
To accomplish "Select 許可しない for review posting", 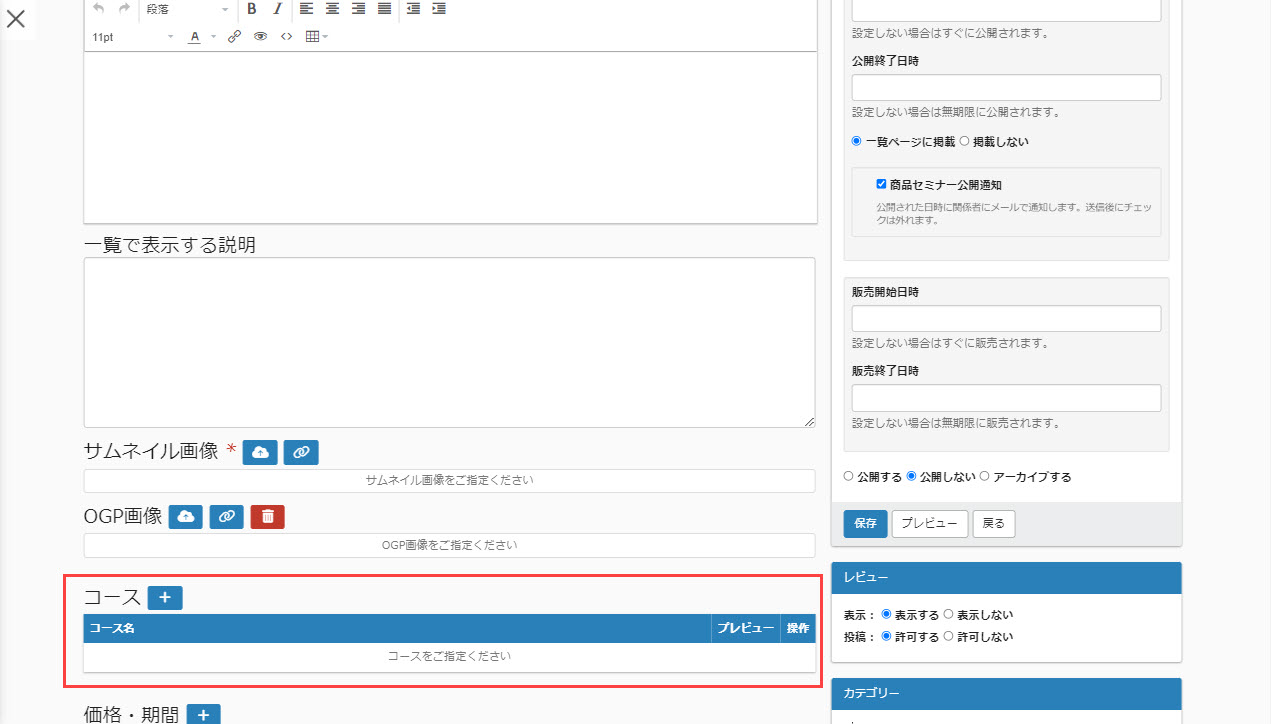I will (949, 637).
